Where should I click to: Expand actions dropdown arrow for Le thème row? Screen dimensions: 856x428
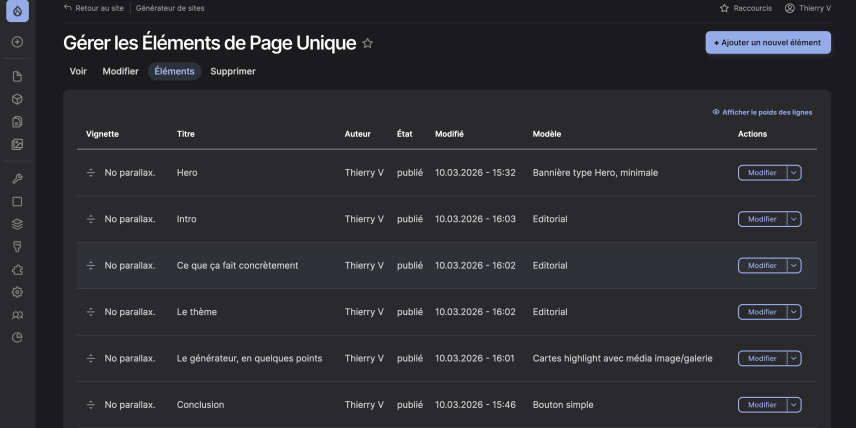click(794, 312)
